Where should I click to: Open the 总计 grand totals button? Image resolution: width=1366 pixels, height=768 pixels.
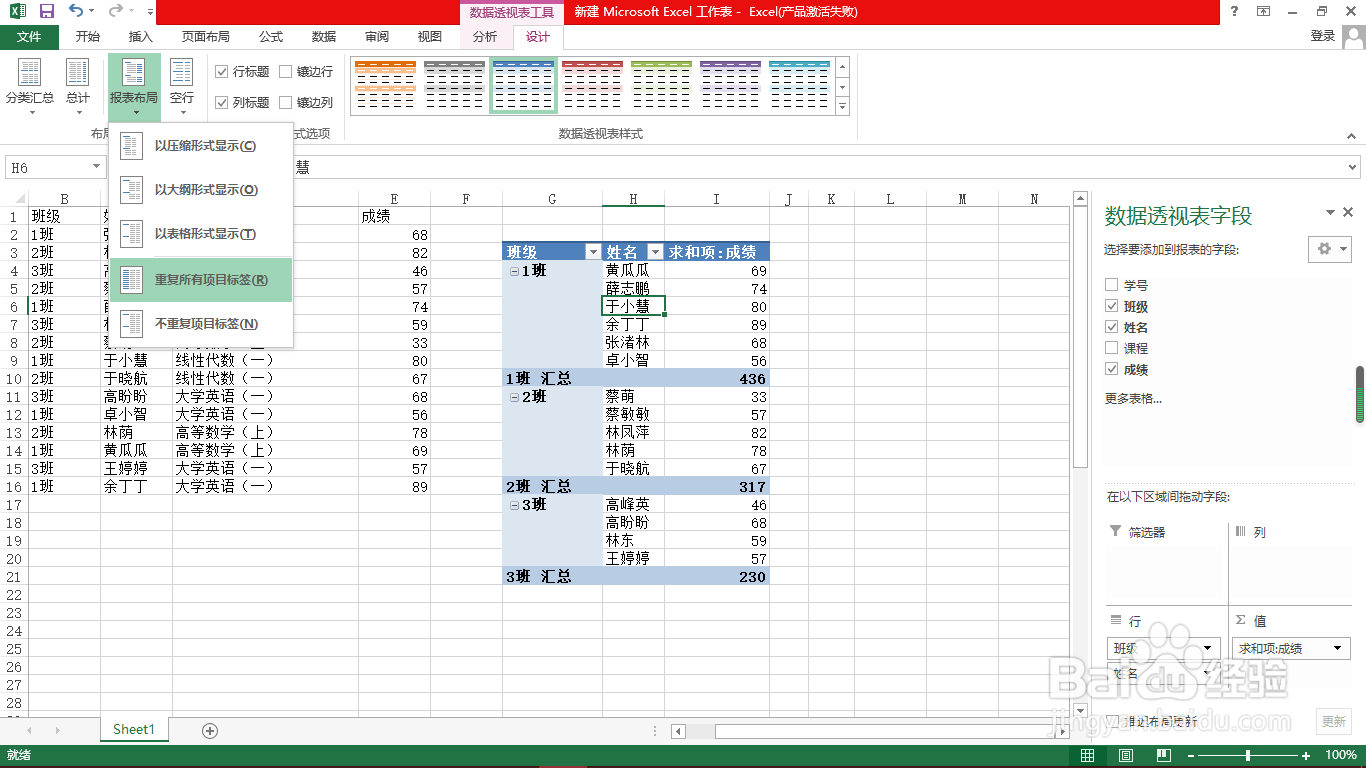78,86
